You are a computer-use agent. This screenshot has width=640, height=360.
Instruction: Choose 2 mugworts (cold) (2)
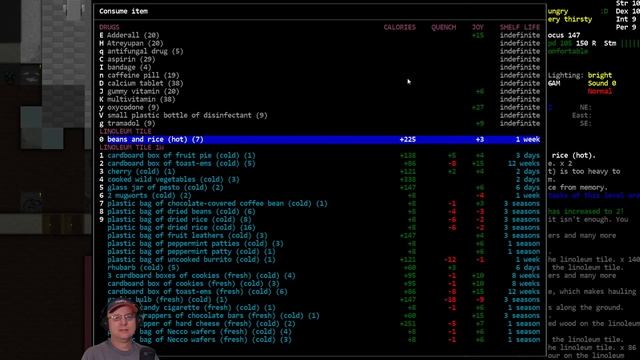tap(149, 195)
